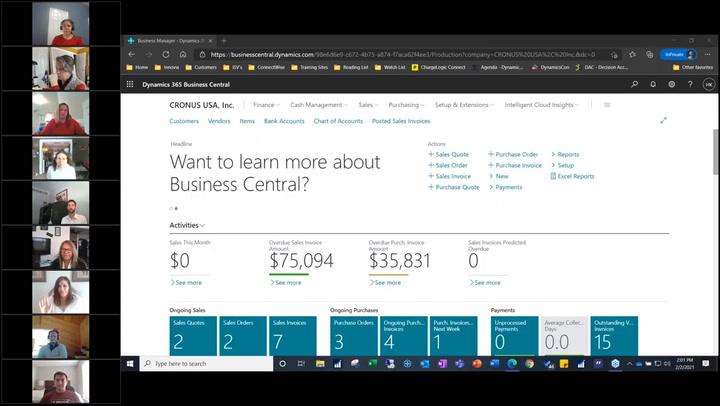Click the Windows search box
The height and width of the screenshot is (406, 720).
point(207,364)
